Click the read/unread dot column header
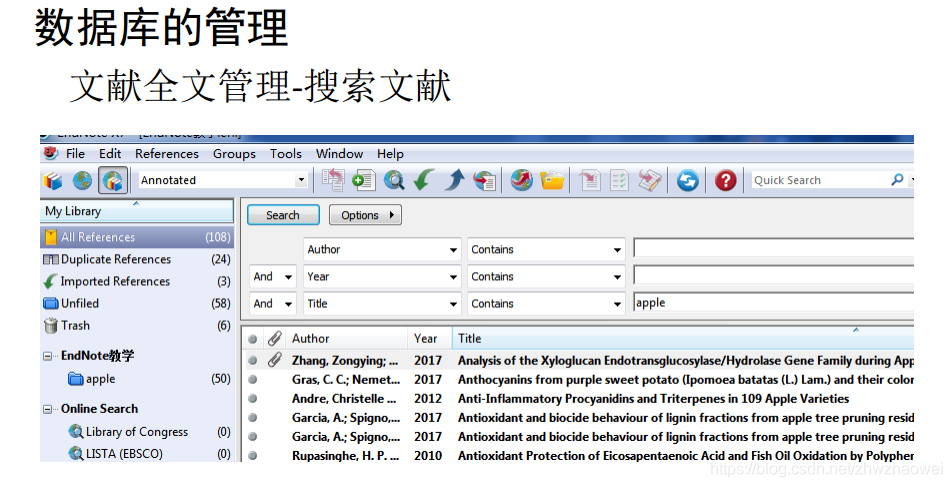Screen dimensions: 952x487 pyautogui.click(x=253, y=339)
